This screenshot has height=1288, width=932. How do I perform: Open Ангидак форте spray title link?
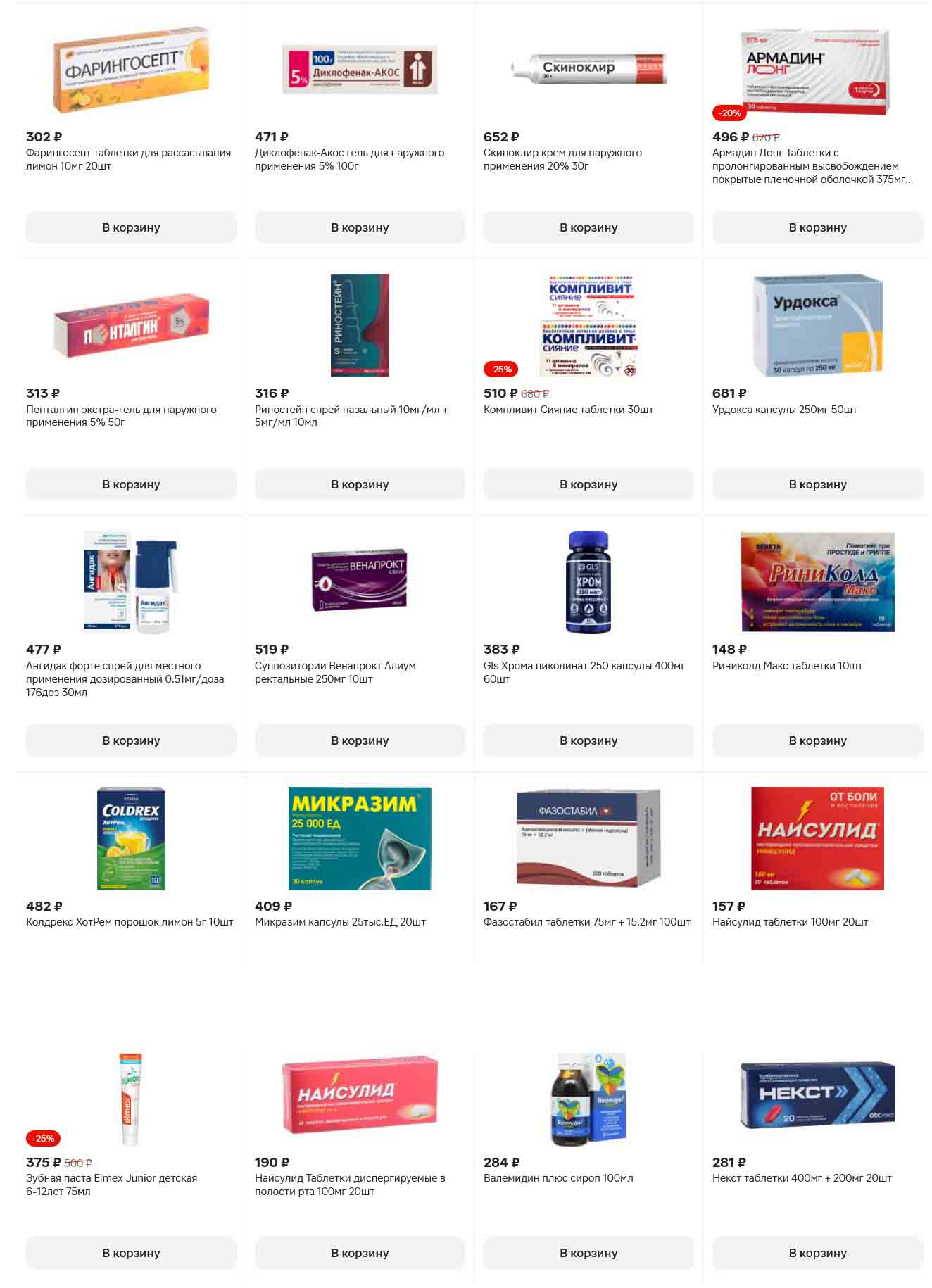click(x=125, y=678)
